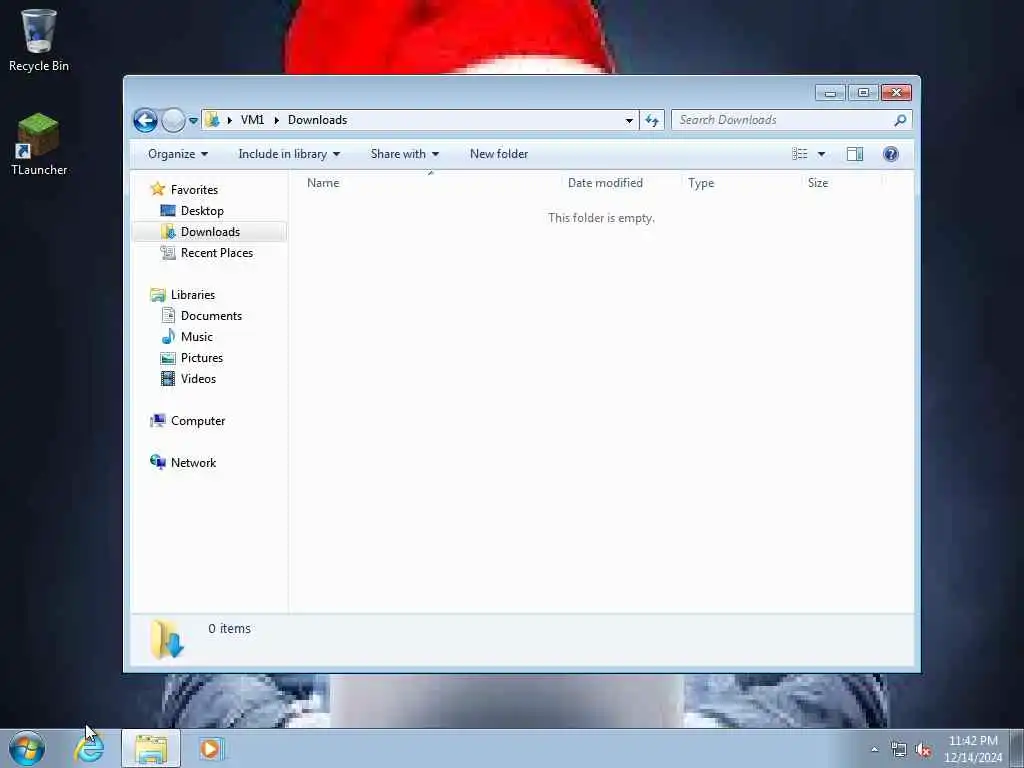
Task: Change your view with the views icon
Action: click(x=800, y=154)
